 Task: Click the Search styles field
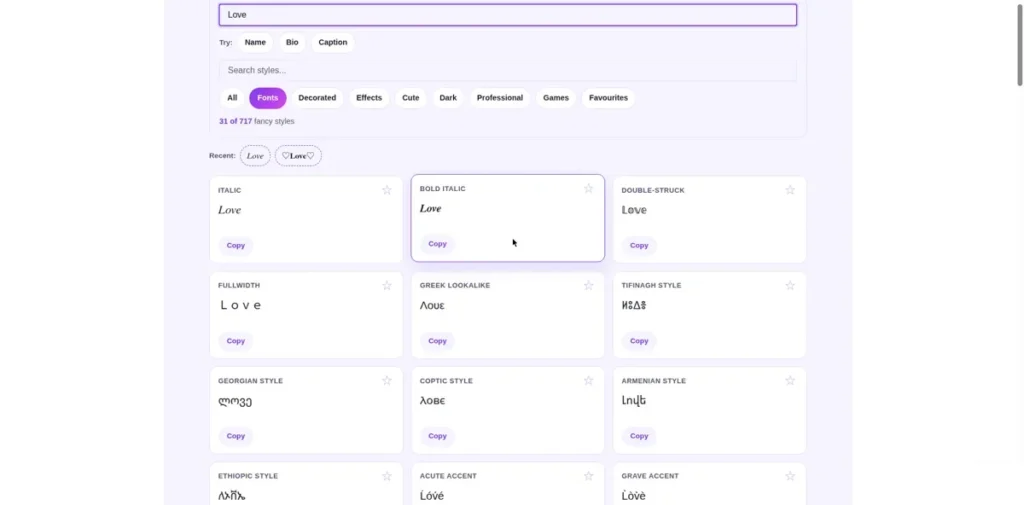point(507,70)
